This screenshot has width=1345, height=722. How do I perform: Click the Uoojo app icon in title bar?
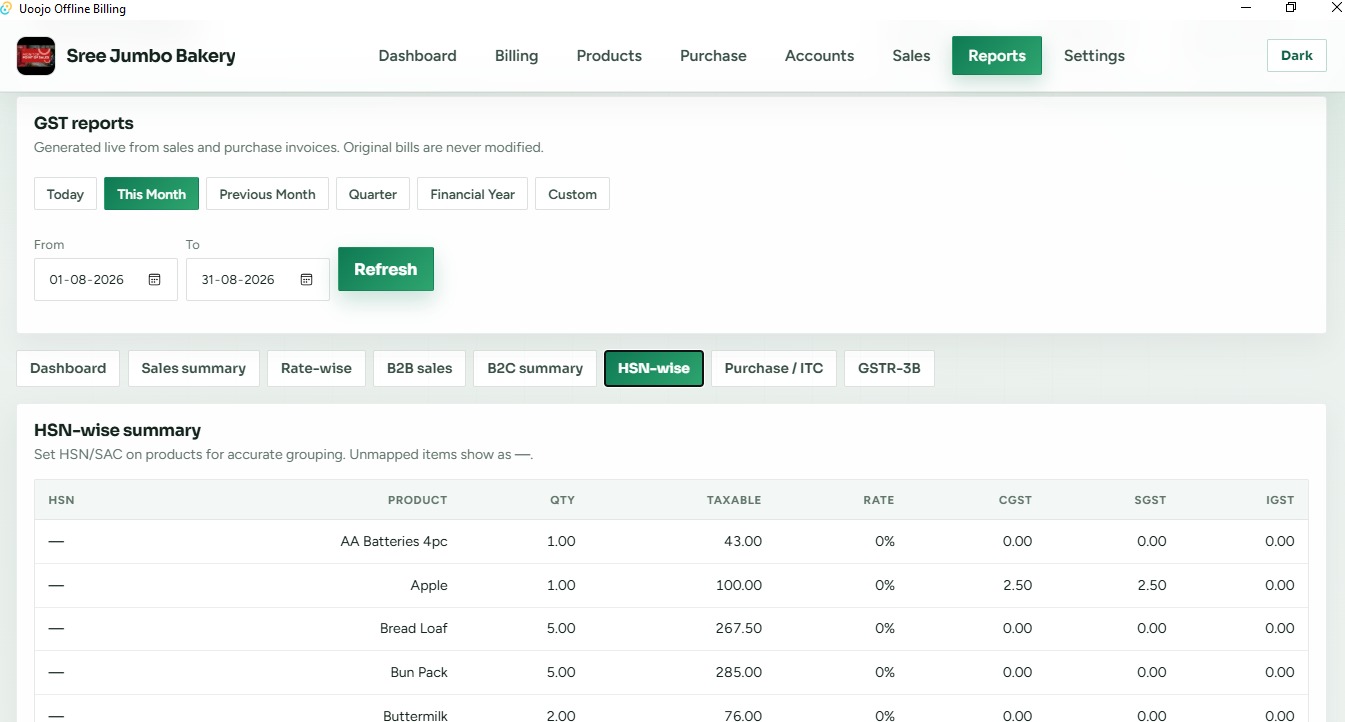7,8
